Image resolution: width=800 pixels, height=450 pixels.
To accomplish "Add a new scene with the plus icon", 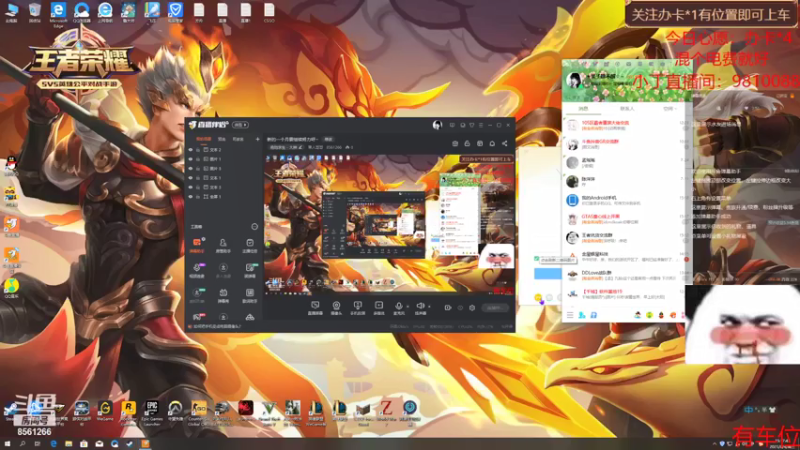I will click(x=258, y=139).
